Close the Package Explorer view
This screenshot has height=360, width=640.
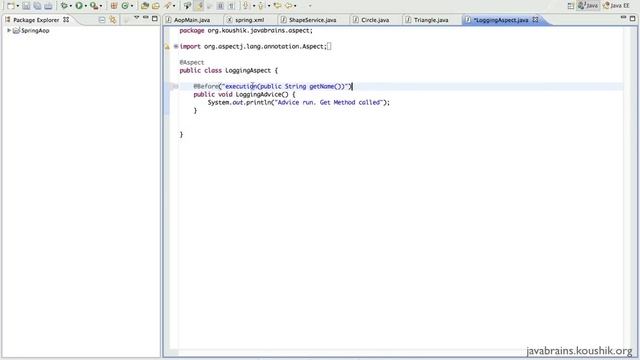click(66, 20)
